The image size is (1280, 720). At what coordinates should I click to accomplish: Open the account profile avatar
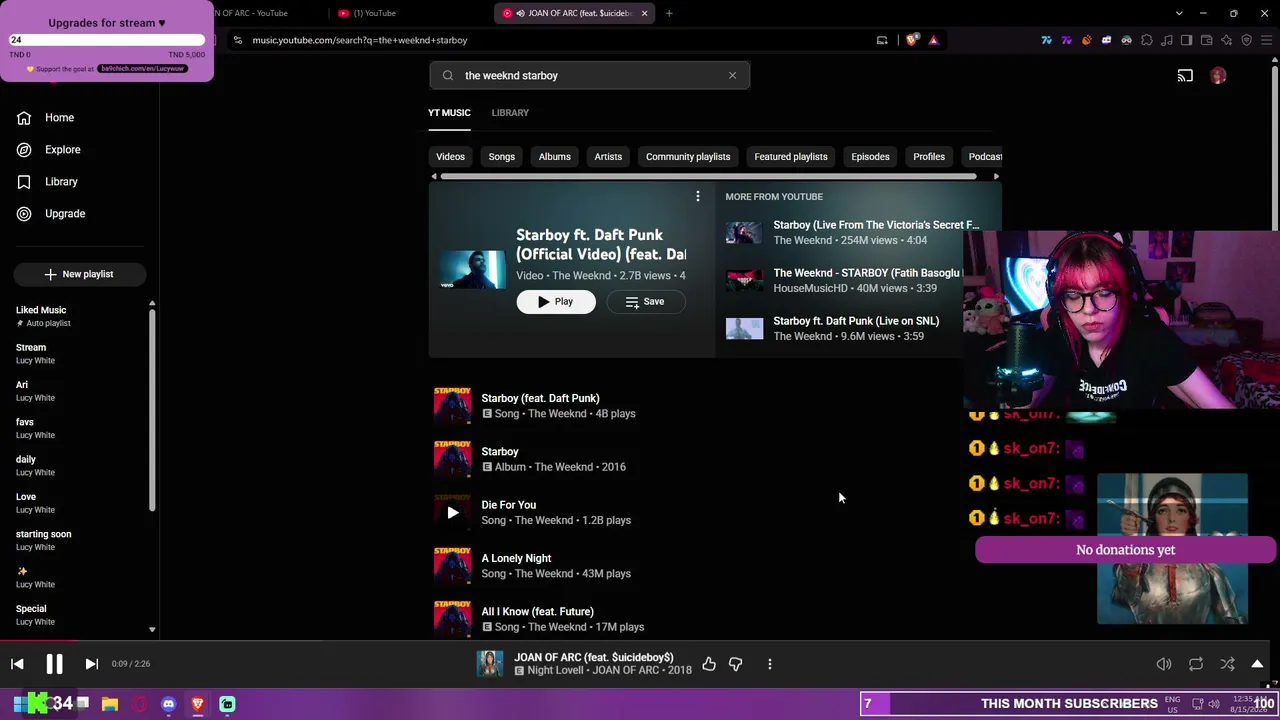click(x=1218, y=76)
